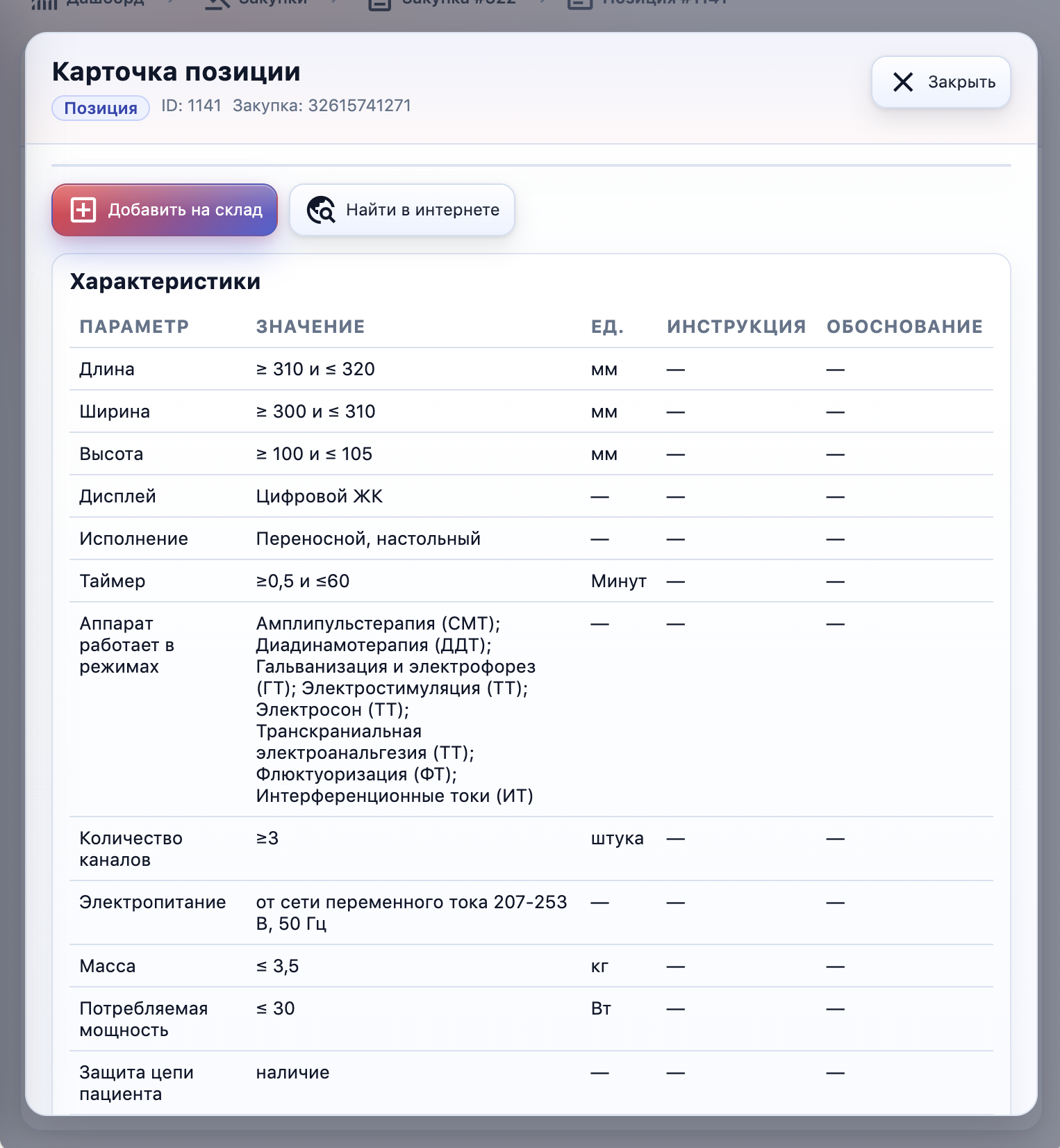This screenshot has height=1148, width=1060.
Task: Select the 'Электропитание' parameter cell
Action: 153,902
